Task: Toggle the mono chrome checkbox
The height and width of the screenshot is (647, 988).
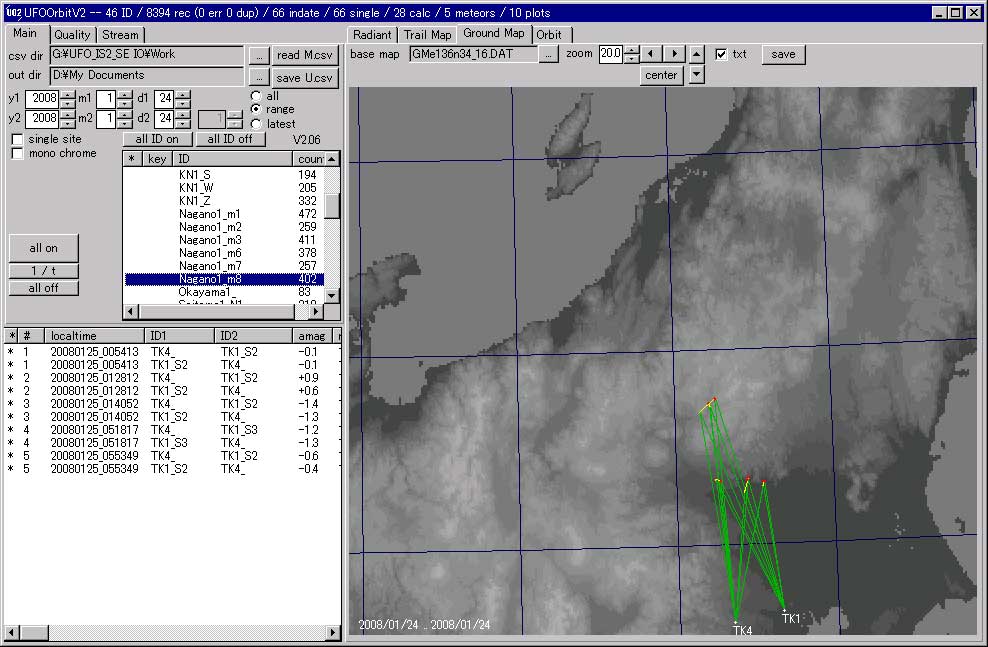Action: [x=17, y=153]
